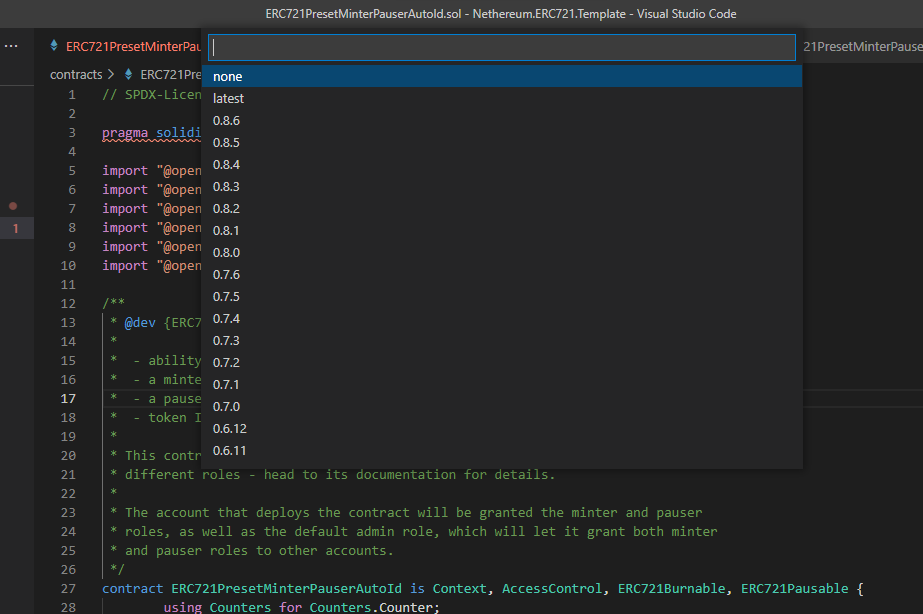Click the 'contract' keyword on line 27
Screen dimensions: 923x614
pyautogui.click(x=132, y=589)
